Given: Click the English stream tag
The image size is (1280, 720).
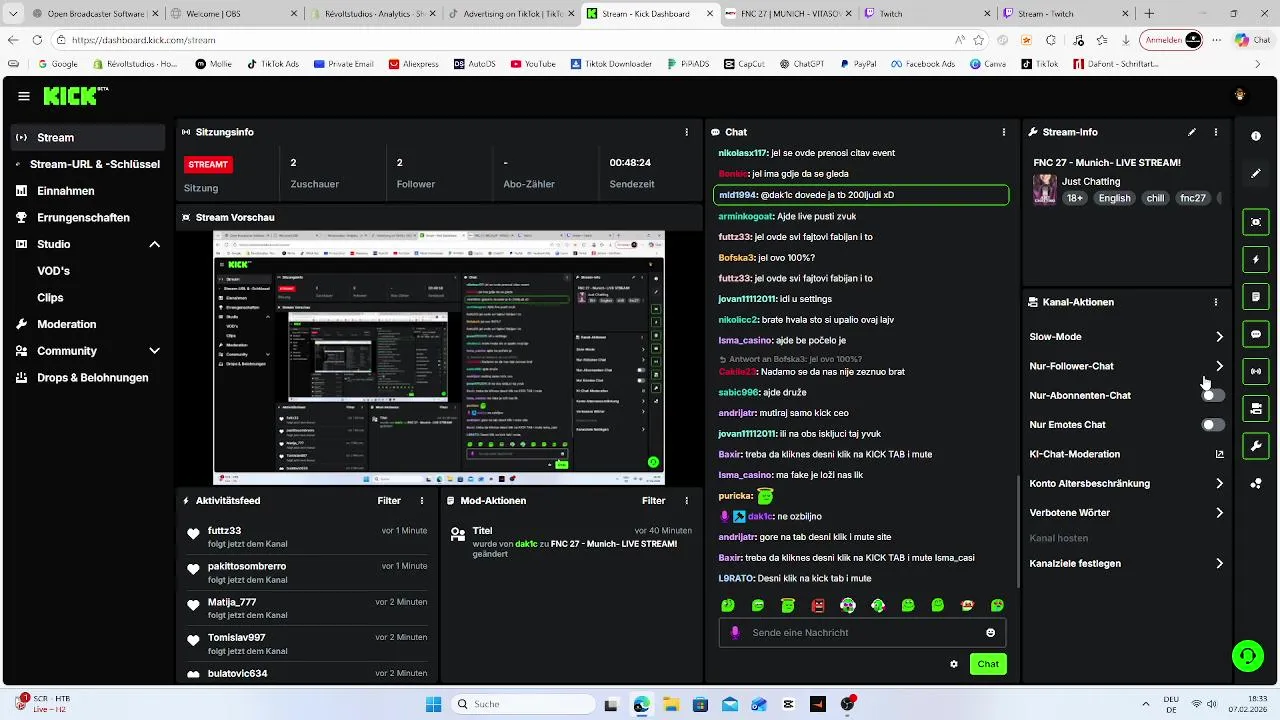Looking at the screenshot, I should 1114,198.
